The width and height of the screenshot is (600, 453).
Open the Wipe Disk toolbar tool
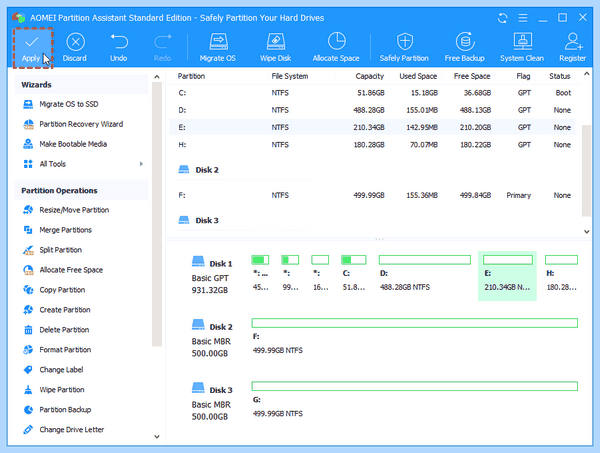pyautogui.click(x=276, y=48)
